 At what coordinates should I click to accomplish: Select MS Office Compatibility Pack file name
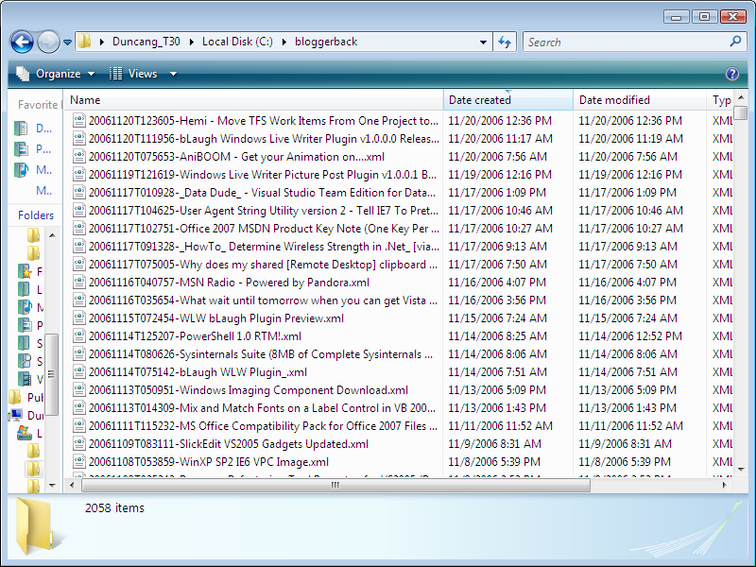click(263, 426)
